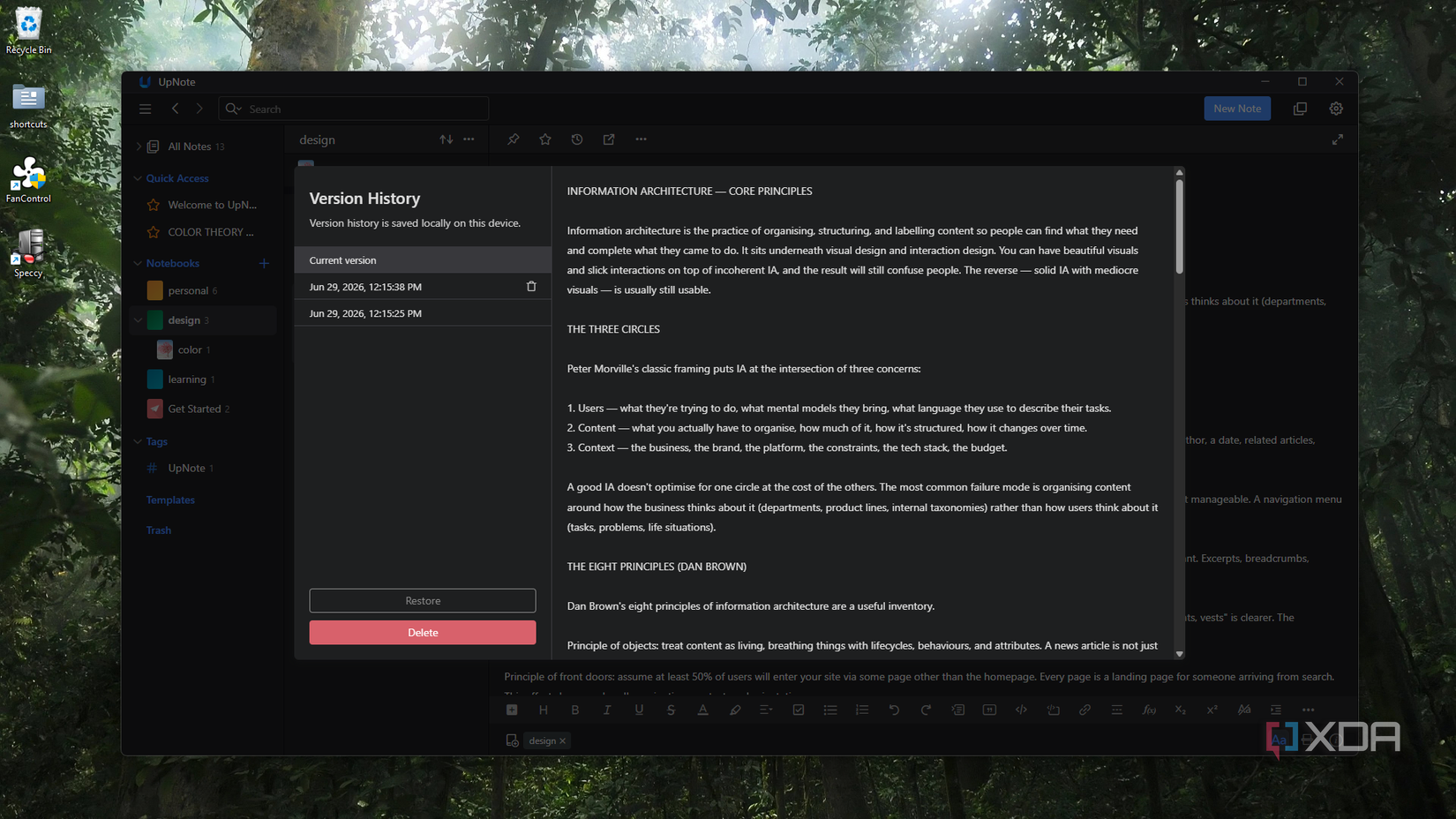1456x819 pixels.
Task: Open the new window icon beside New Note
Action: coord(1300,109)
